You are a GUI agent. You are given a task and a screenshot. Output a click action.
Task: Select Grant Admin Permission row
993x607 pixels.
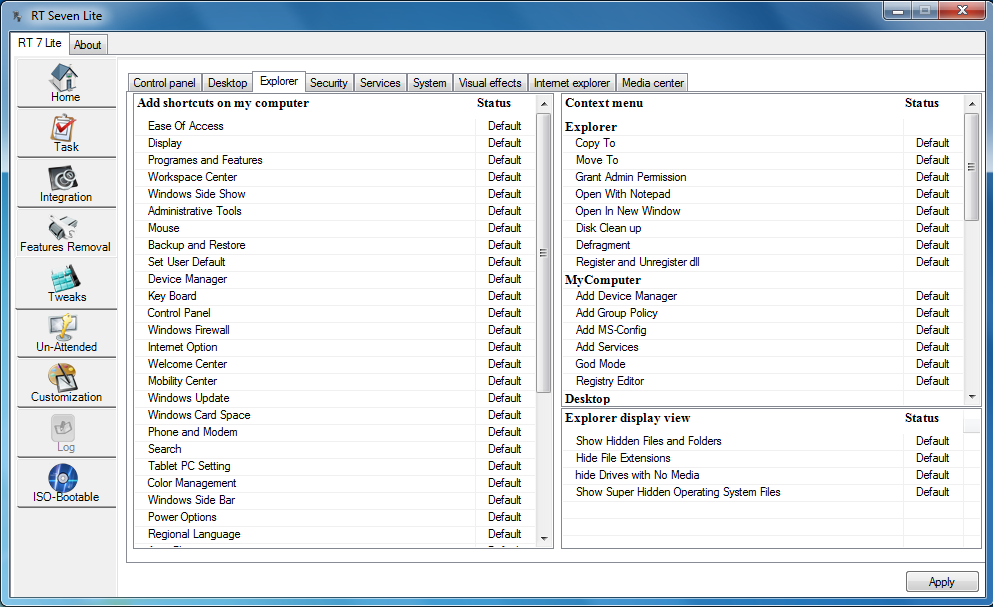coord(763,177)
